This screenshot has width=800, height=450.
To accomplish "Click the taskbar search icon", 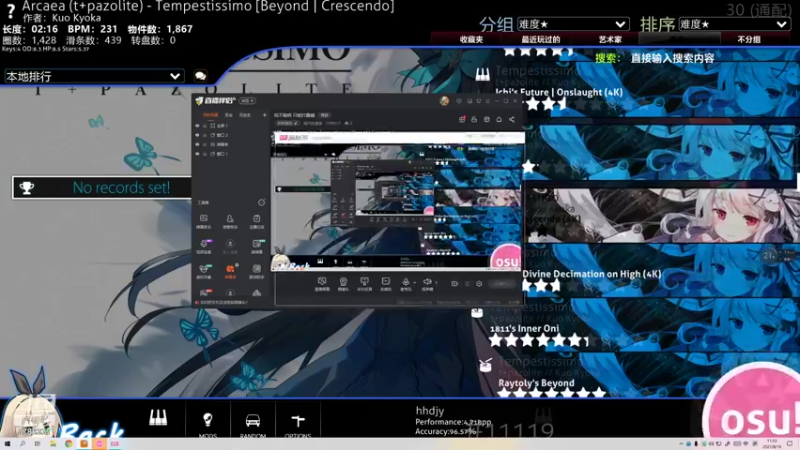I will pyautogui.click(x=22, y=444).
